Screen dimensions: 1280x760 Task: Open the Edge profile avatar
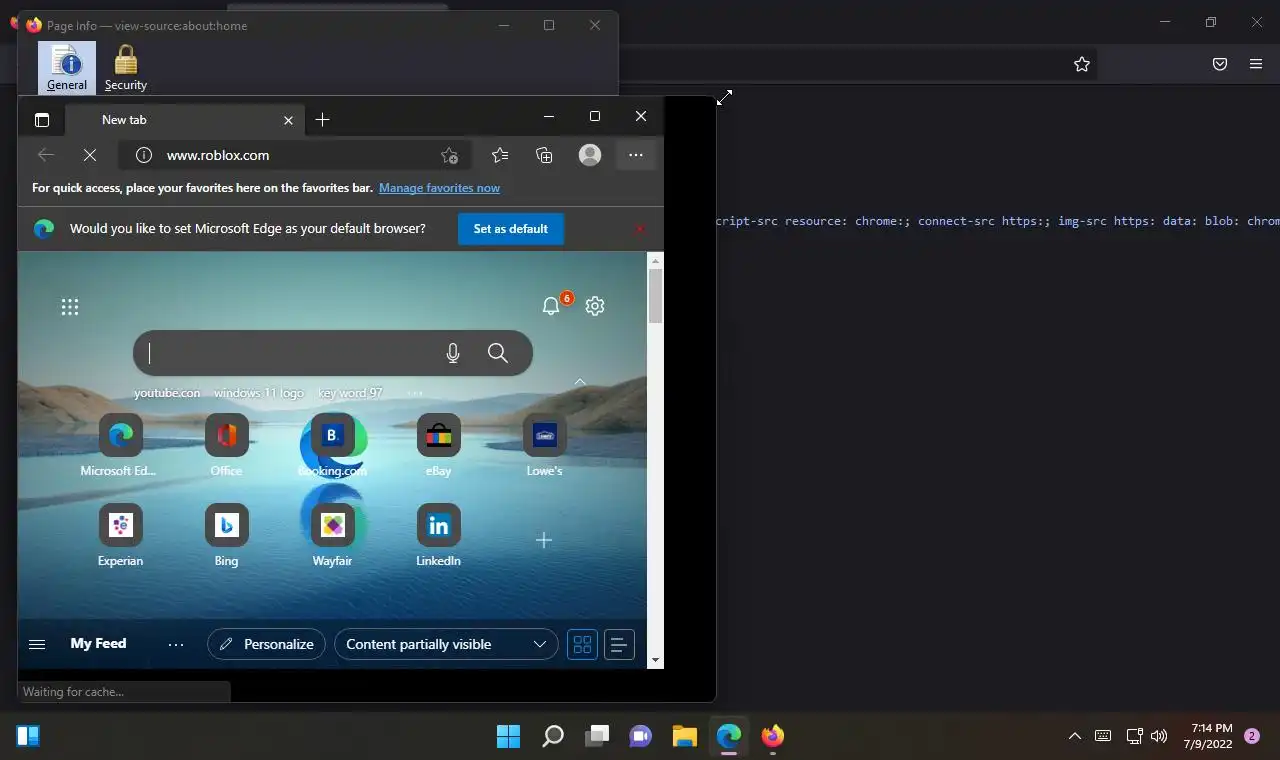(590, 155)
